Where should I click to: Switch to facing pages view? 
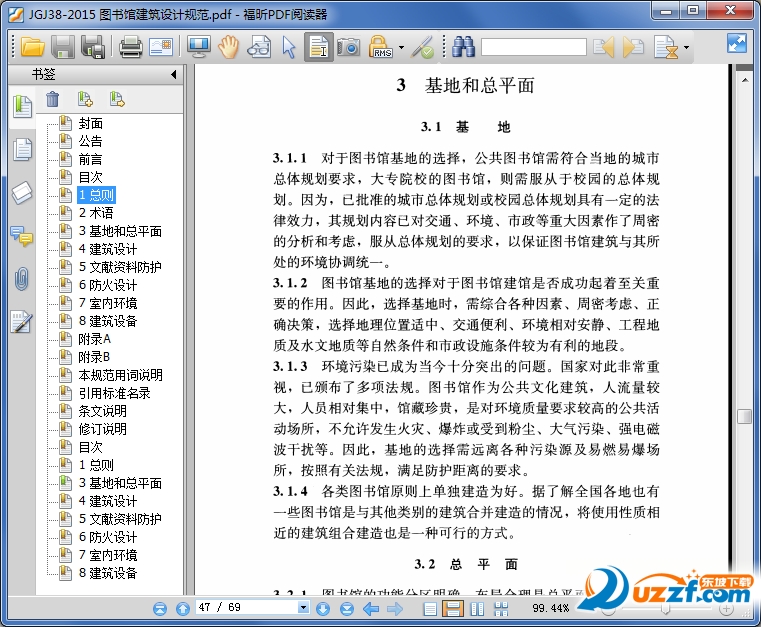tap(478, 609)
